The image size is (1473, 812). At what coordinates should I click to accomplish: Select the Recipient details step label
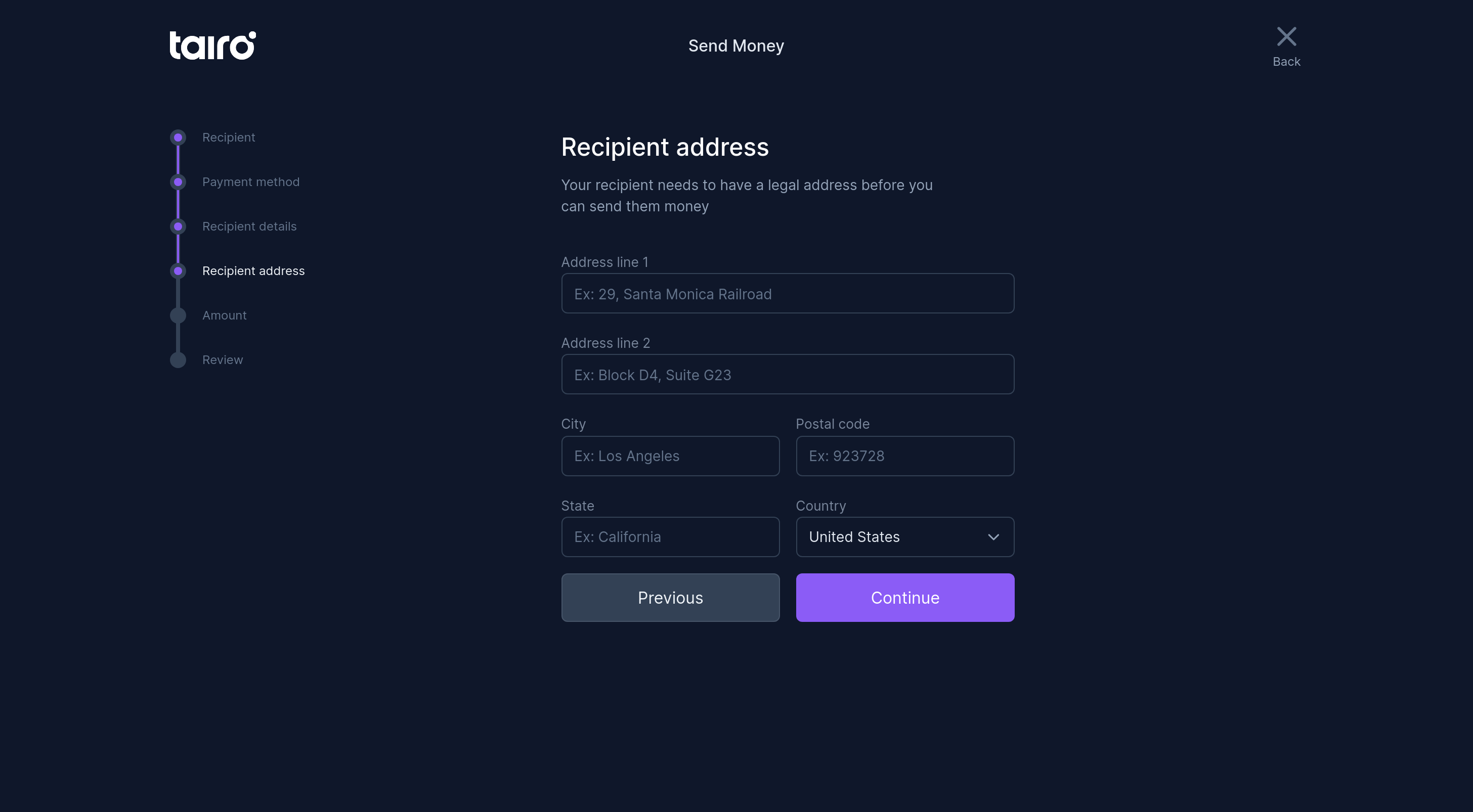point(249,227)
